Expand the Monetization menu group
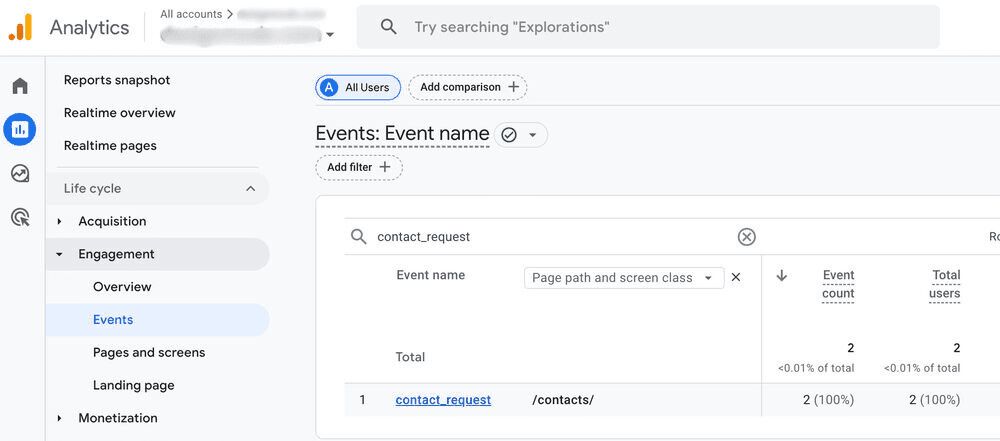This screenshot has width=1000, height=441. point(60,418)
